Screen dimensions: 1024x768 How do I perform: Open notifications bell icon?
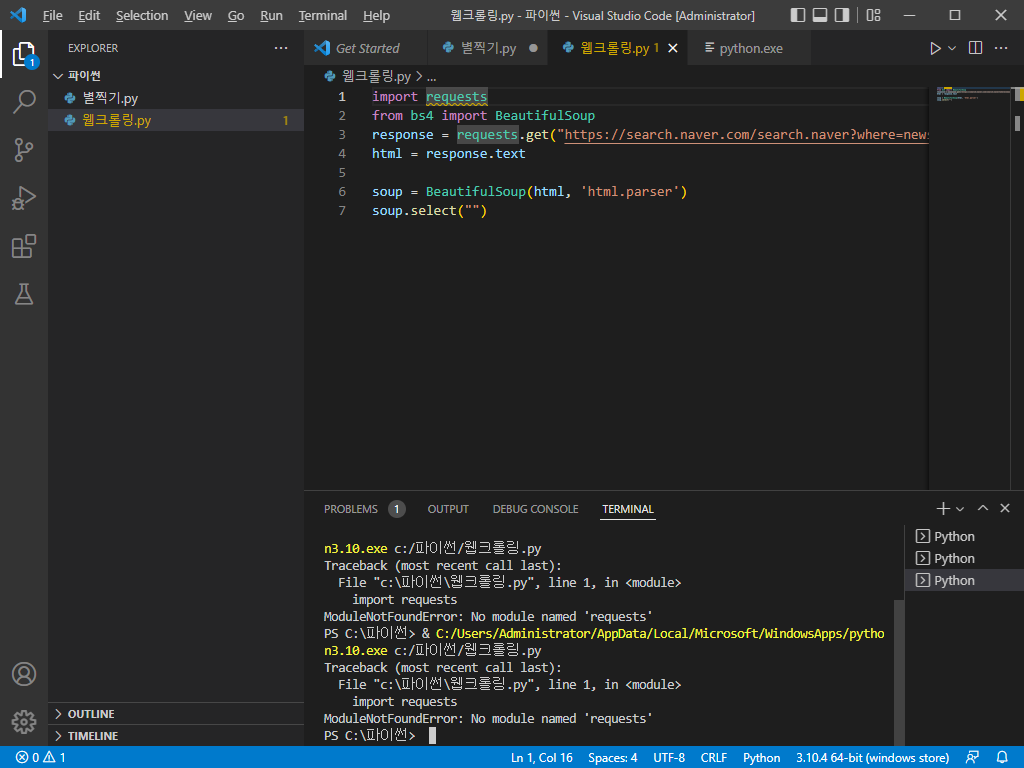(1002, 758)
